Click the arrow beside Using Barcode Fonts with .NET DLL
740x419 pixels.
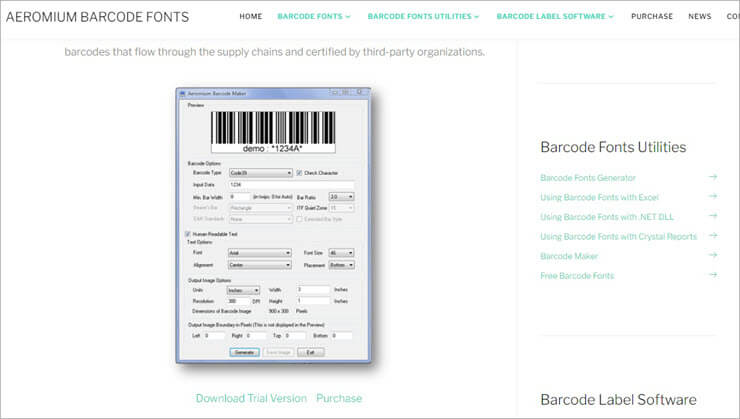(x=713, y=216)
